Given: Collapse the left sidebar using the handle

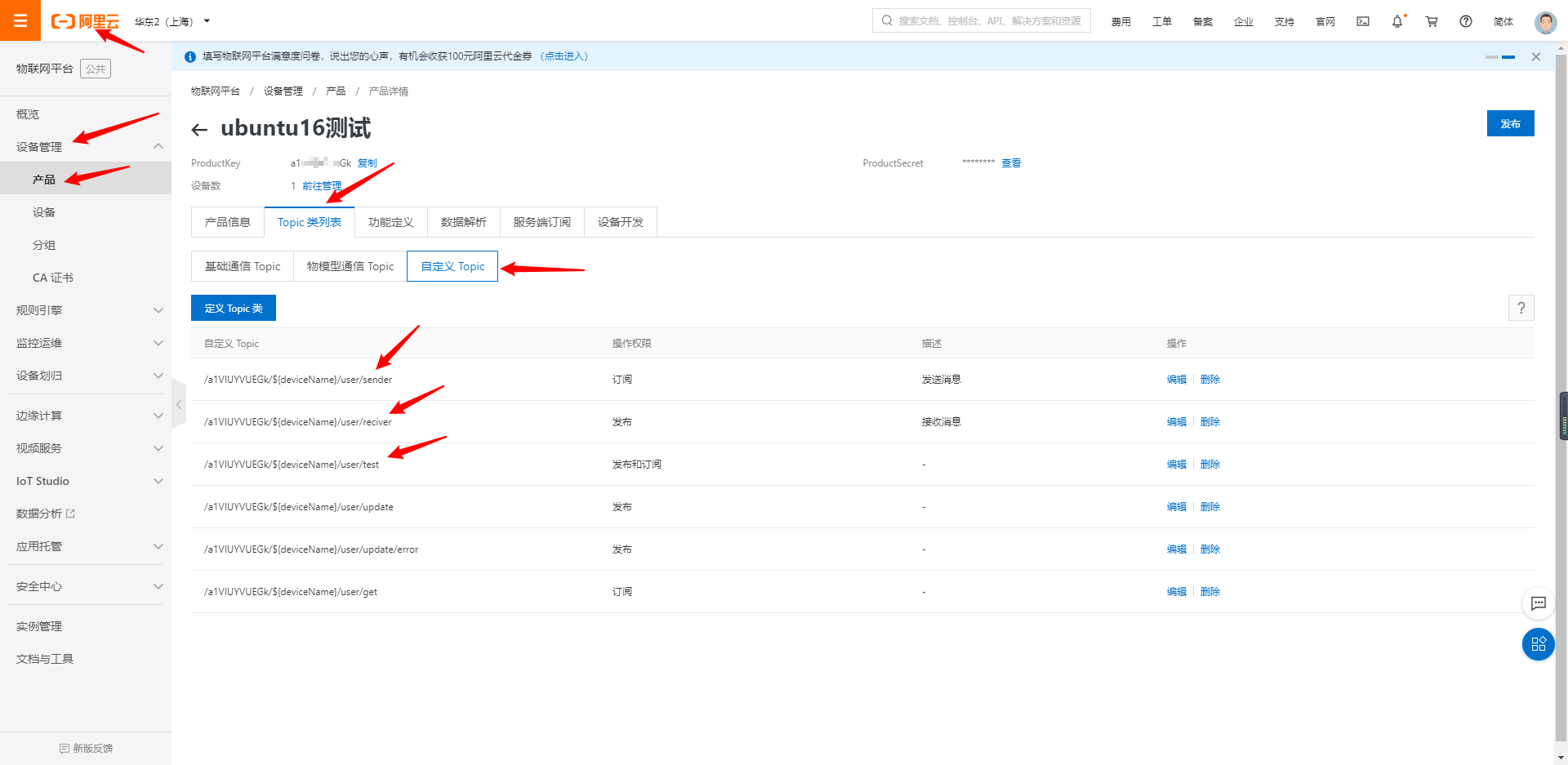Looking at the screenshot, I should (x=179, y=404).
